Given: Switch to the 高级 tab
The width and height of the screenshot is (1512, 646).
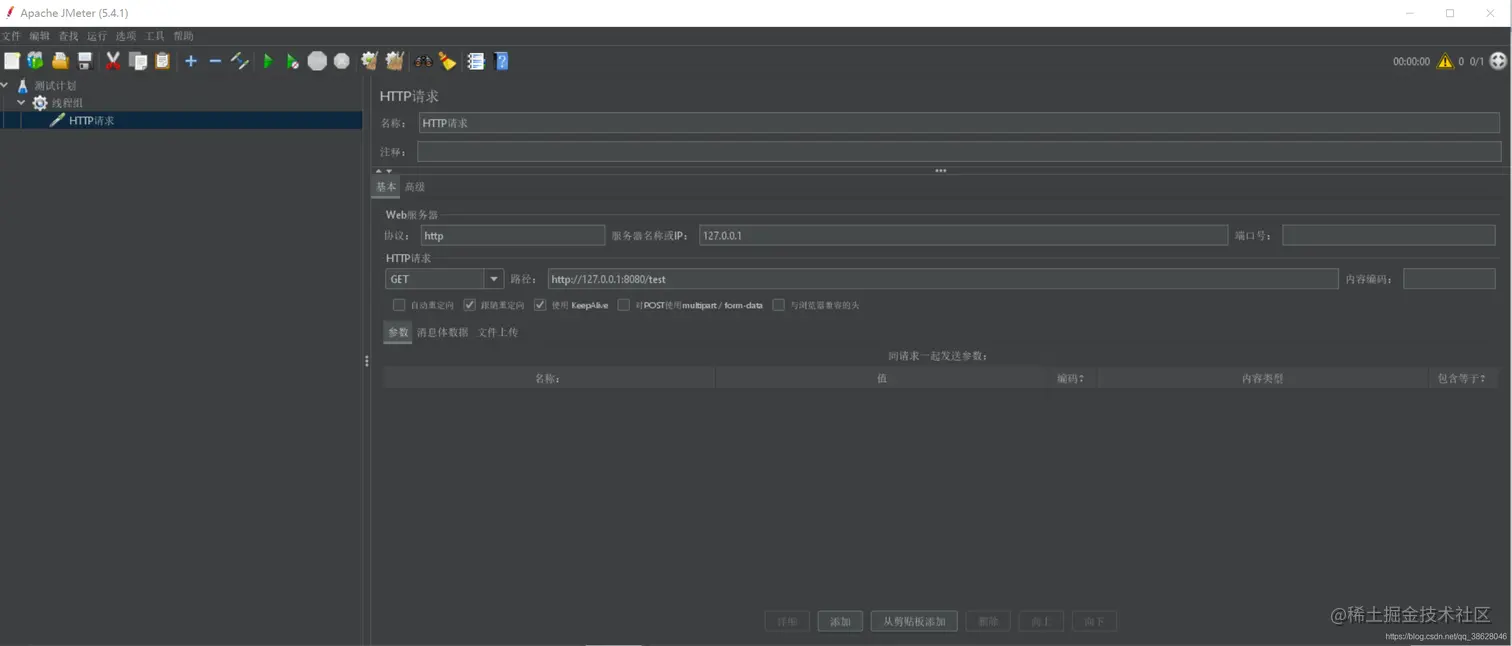Looking at the screenshot, I should pos(415,187).
